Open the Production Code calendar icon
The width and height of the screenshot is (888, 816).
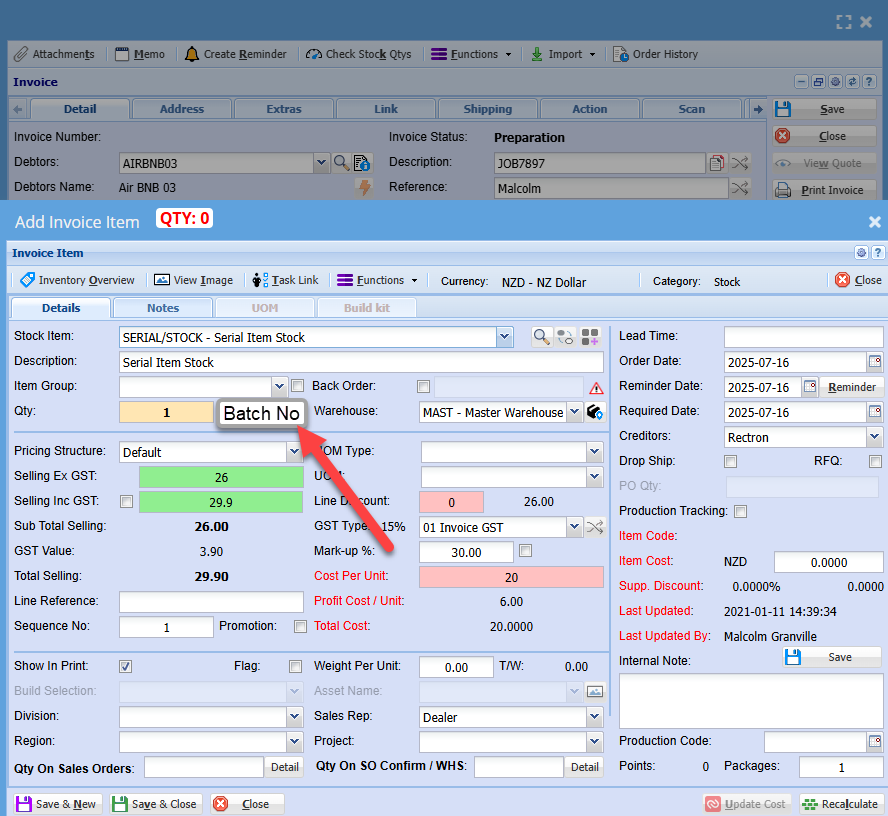(875, 742)
